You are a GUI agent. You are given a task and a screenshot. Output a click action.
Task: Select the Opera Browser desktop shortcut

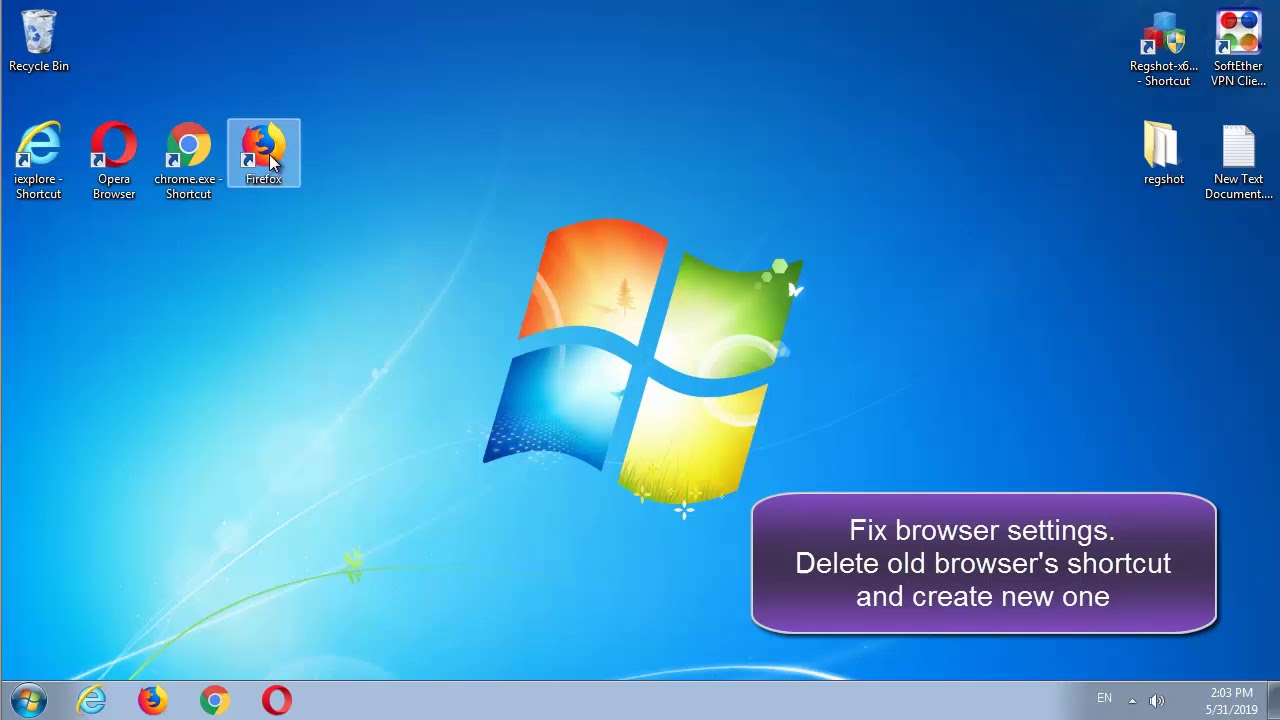[x=114, y=161]
